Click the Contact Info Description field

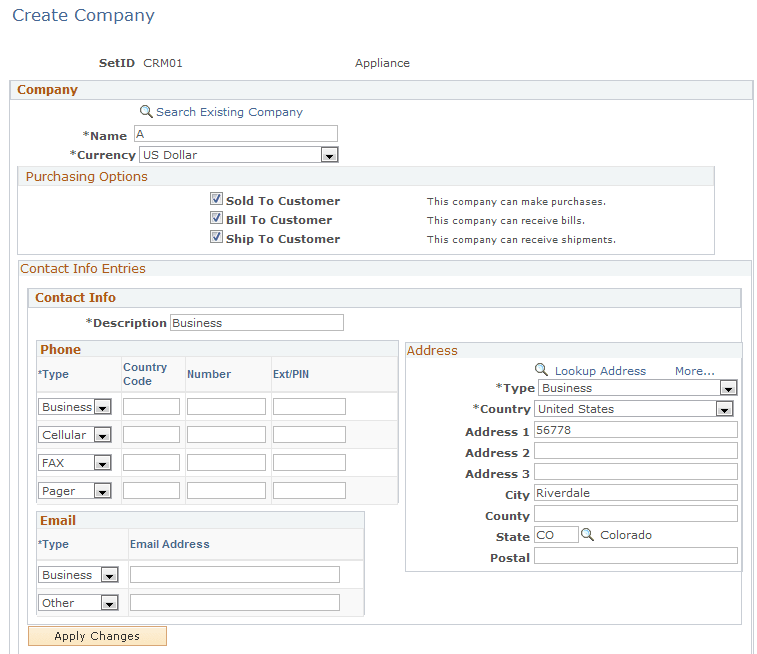pos(257,322)
